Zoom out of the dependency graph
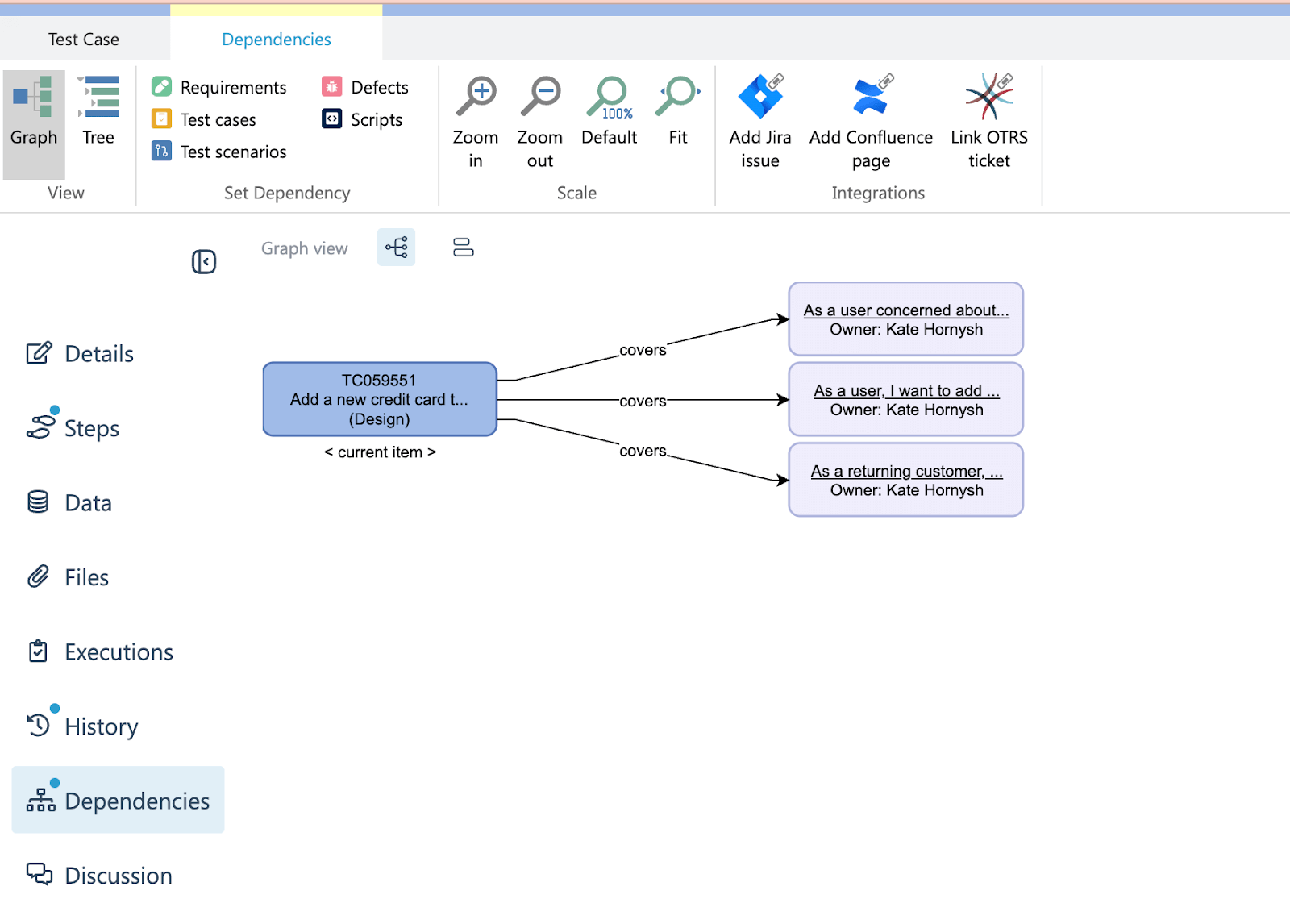Screen dimensions: 1290x924 click(539, 121)
